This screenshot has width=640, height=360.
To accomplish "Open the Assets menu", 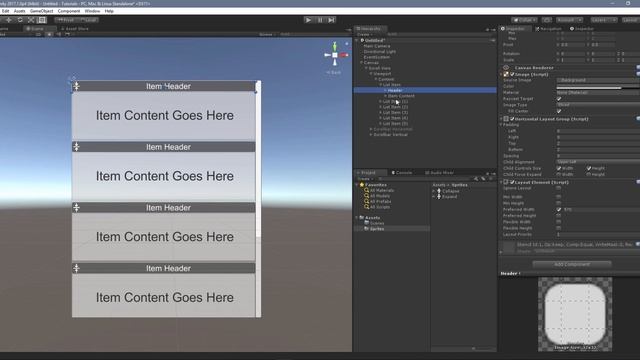I will 19,11.
